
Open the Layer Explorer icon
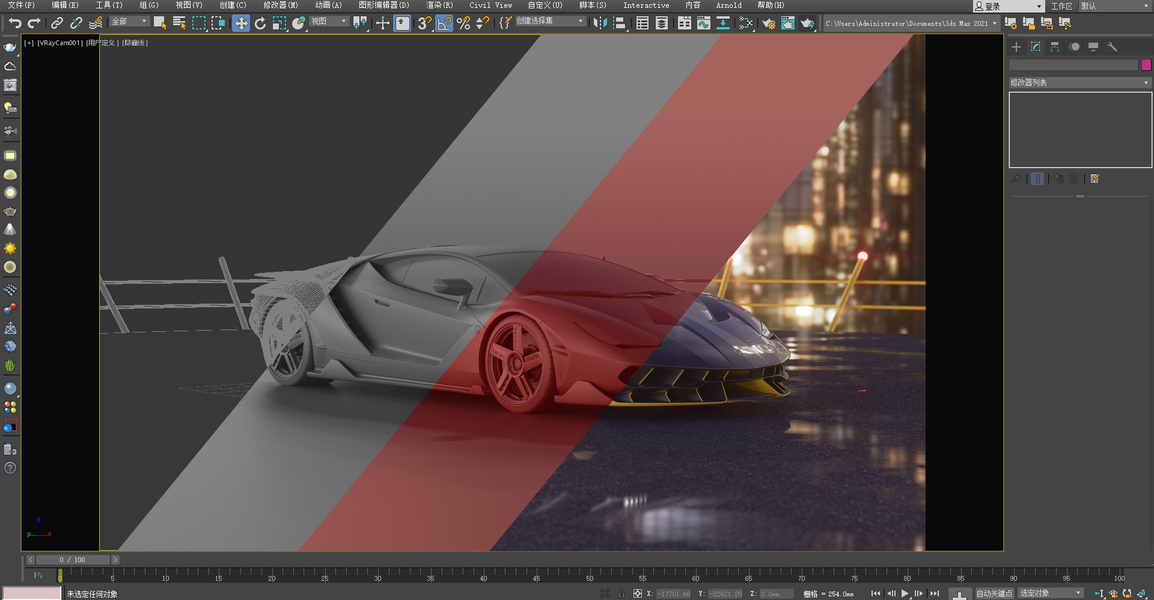click(662, 24)
